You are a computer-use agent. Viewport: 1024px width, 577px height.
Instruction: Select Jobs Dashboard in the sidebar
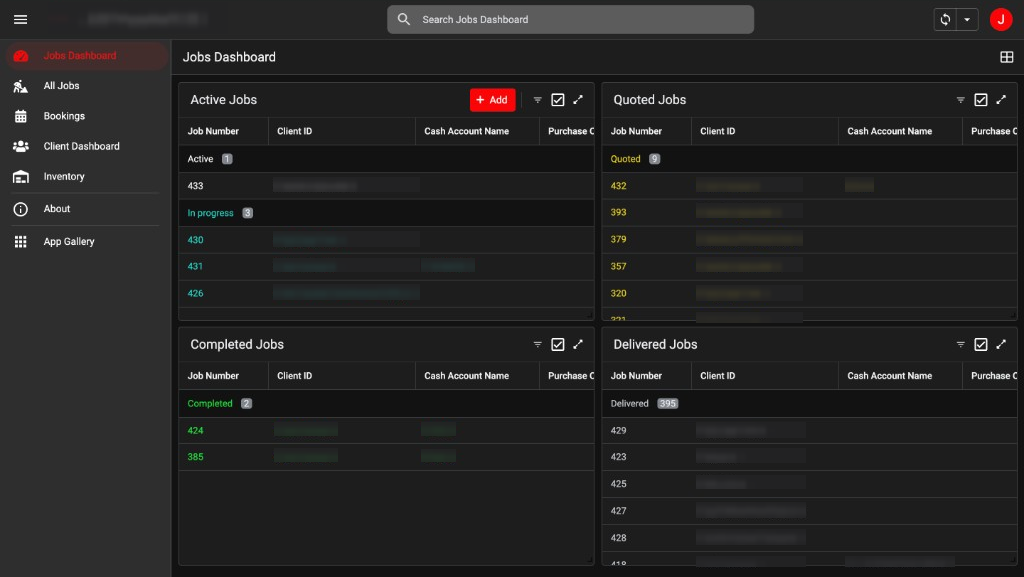[x=86, y=56]
